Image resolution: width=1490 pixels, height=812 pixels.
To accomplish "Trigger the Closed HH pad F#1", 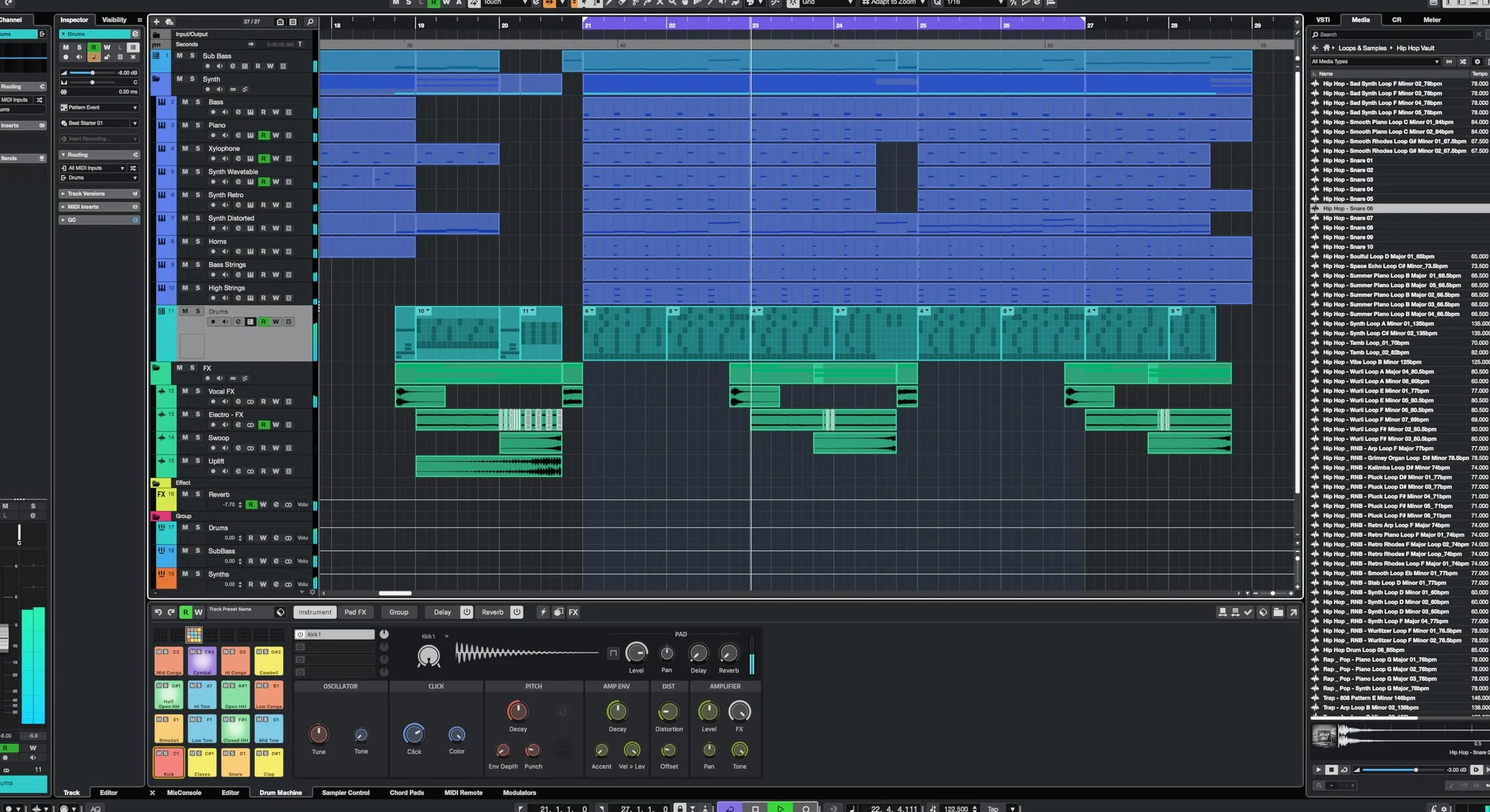I will tap(235, 729).
